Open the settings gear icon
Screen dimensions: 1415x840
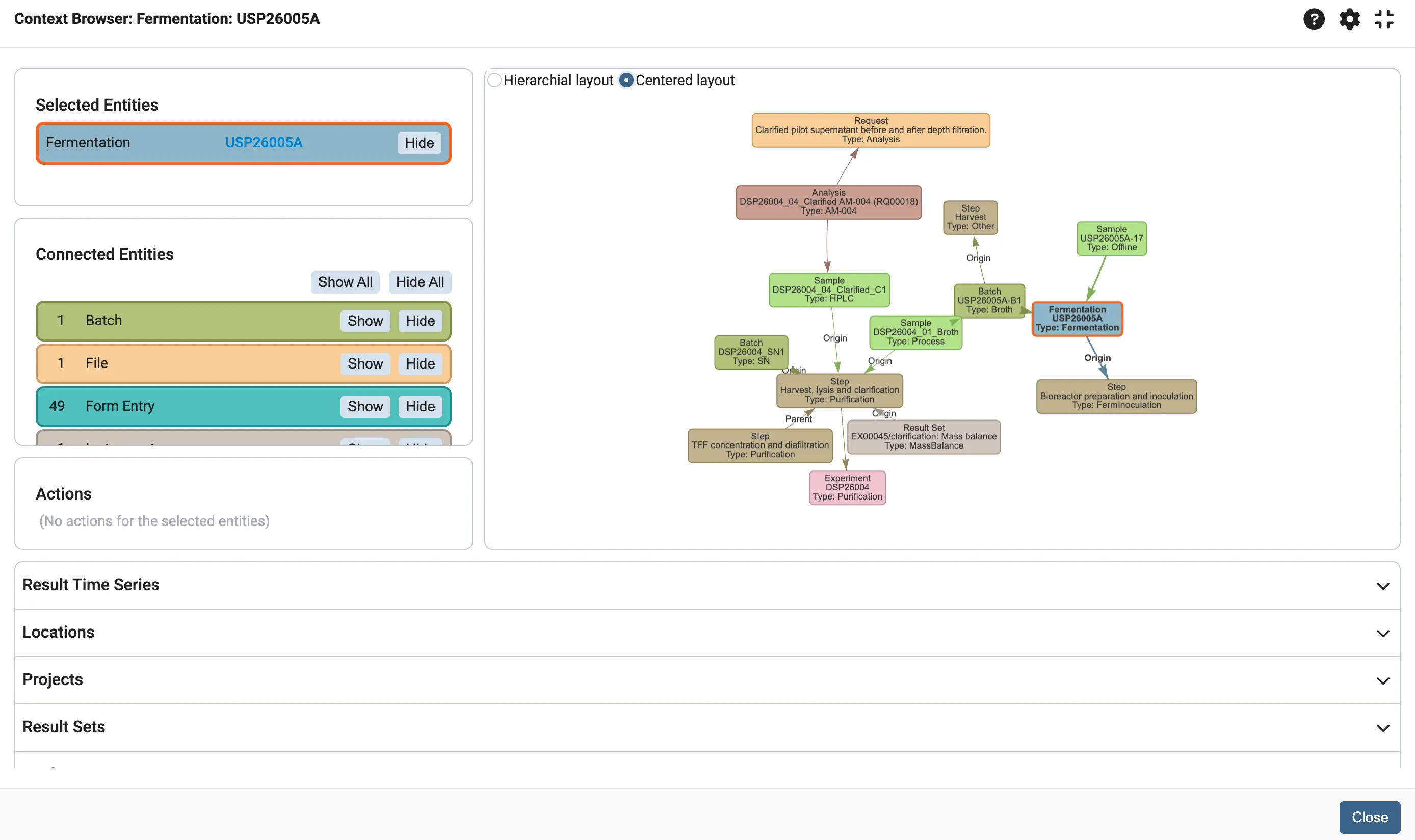tap(1349, 19)
